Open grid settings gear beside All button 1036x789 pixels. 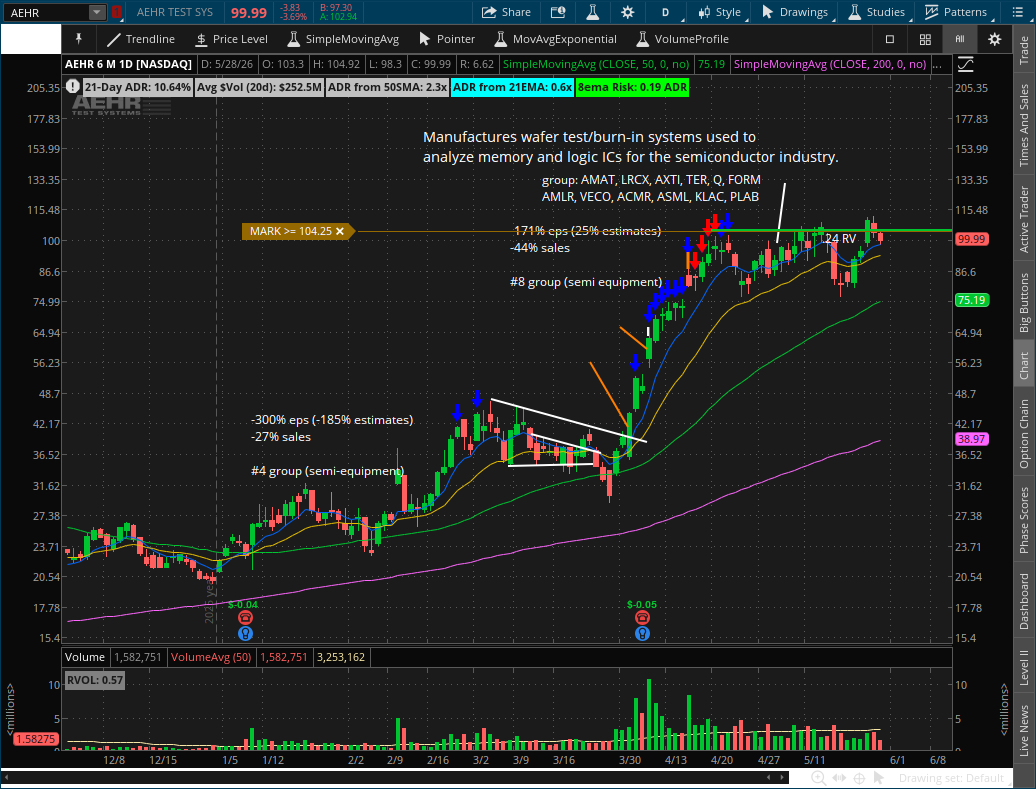[994, 39]
